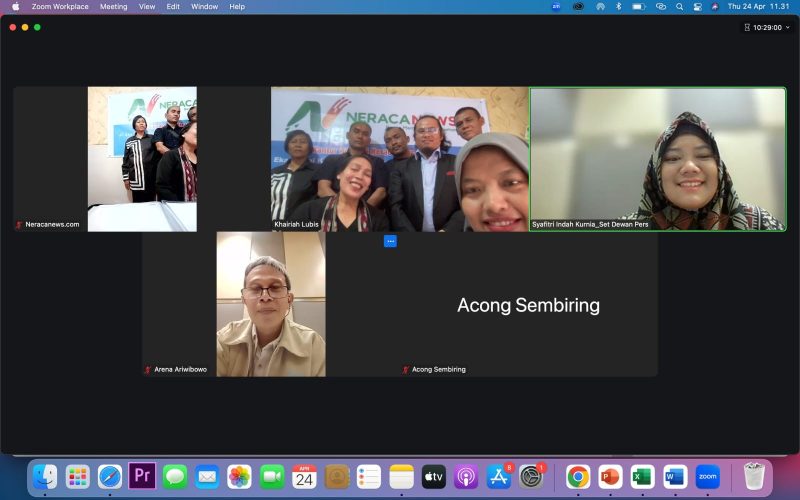This screenshot has width=800, height=500.
Task: Open Microsoft Word from the Dock
Action: point(675,477)
